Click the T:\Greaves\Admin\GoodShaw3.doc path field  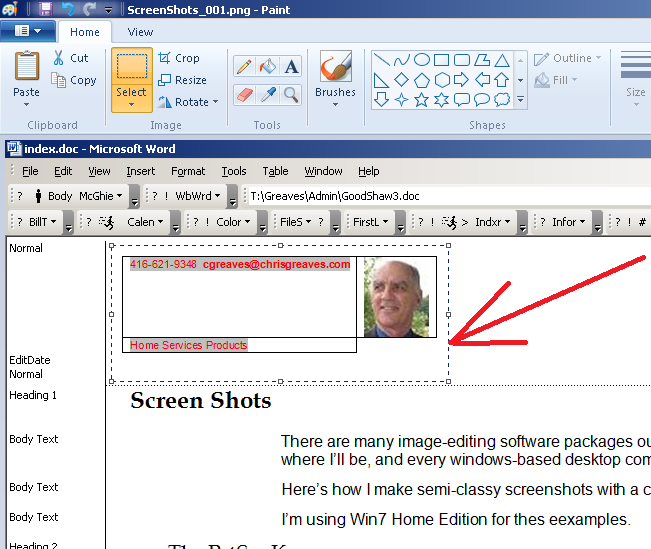[x=449, y=196]
